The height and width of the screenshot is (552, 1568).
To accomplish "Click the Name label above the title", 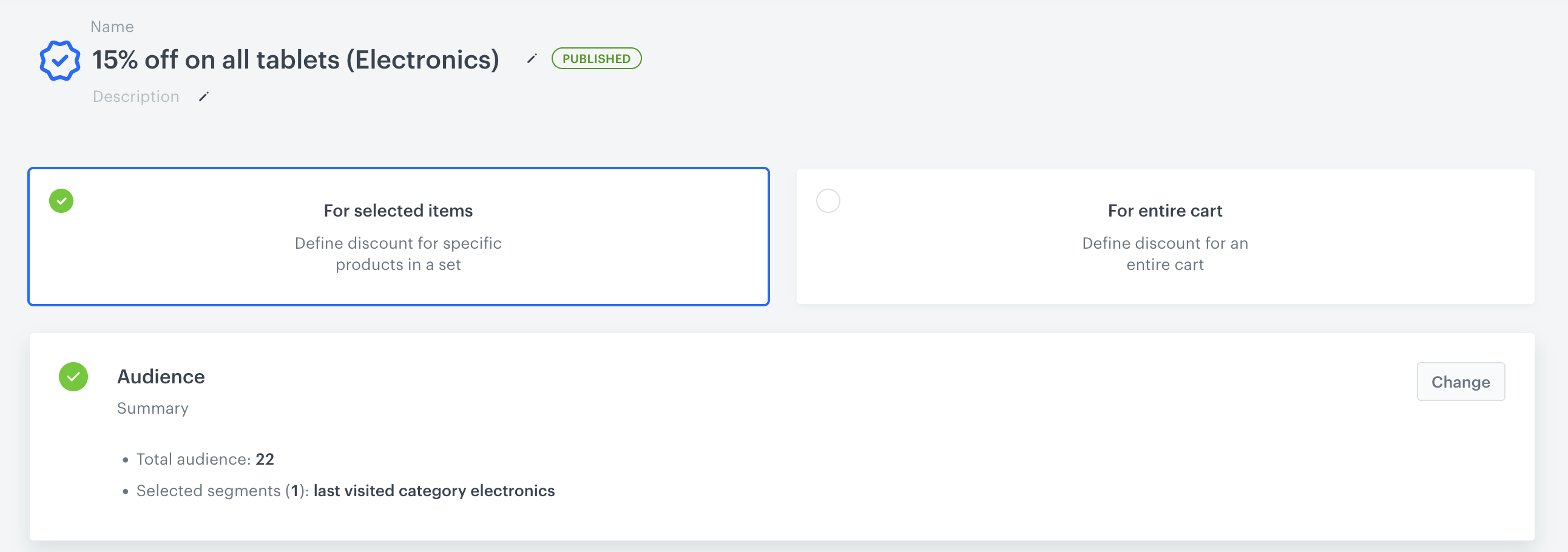I will [112, 27].
